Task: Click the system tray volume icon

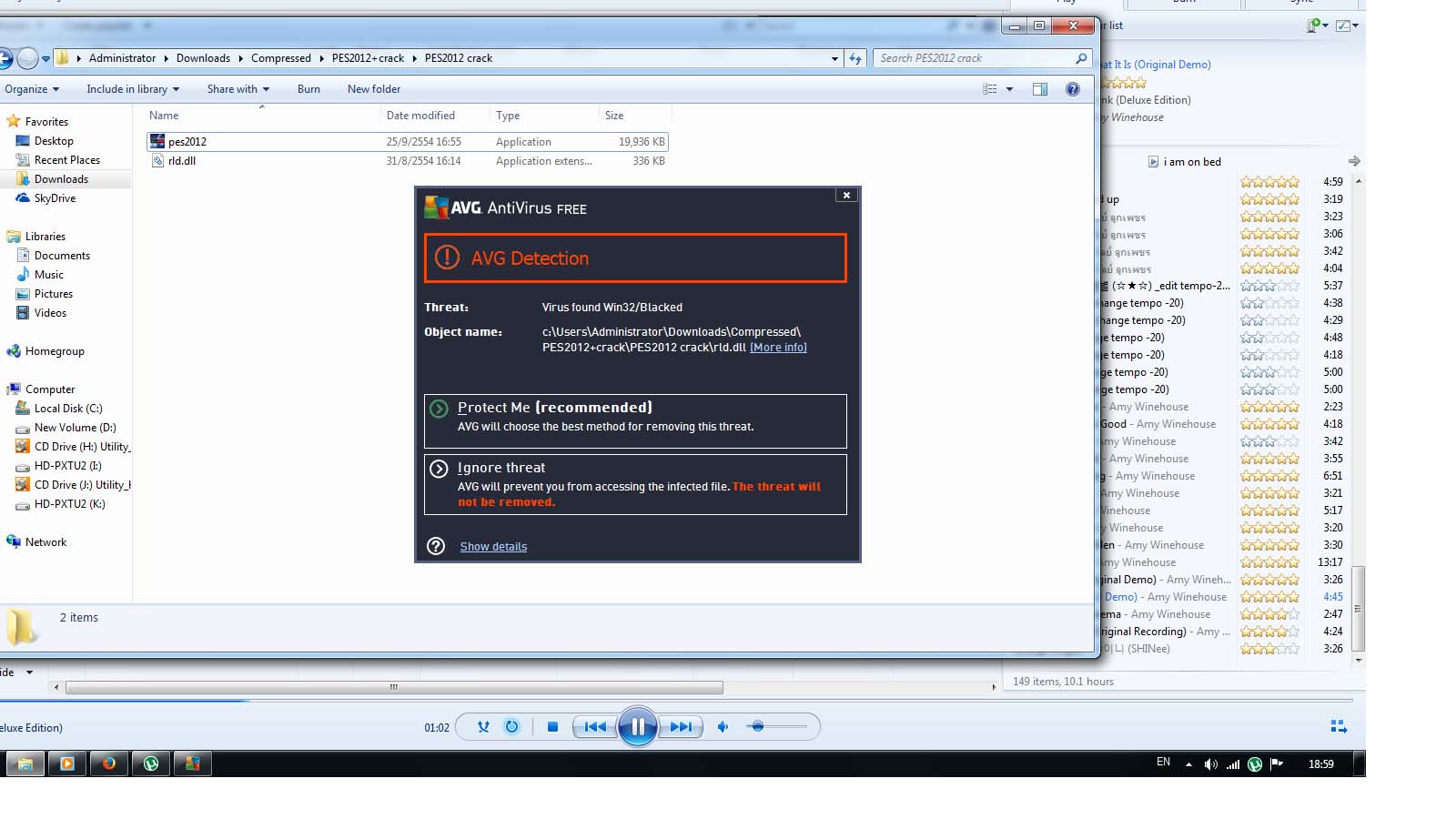Action: coord(1210,764)
